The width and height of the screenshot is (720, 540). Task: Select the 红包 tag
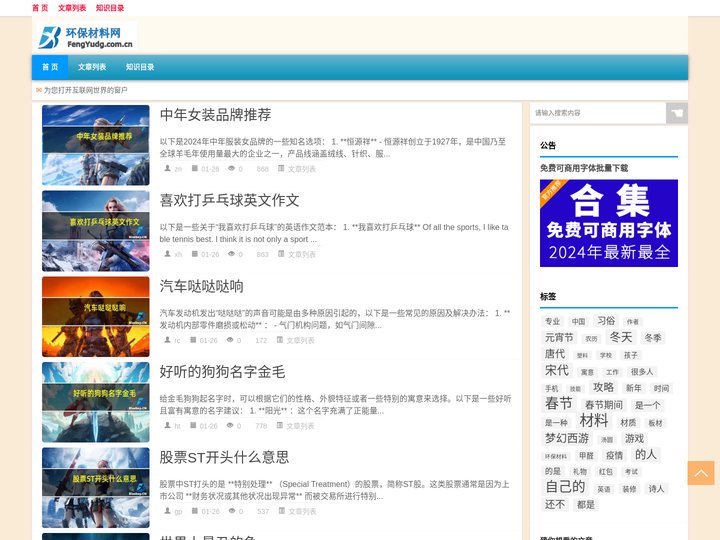(x=606, y=472)
